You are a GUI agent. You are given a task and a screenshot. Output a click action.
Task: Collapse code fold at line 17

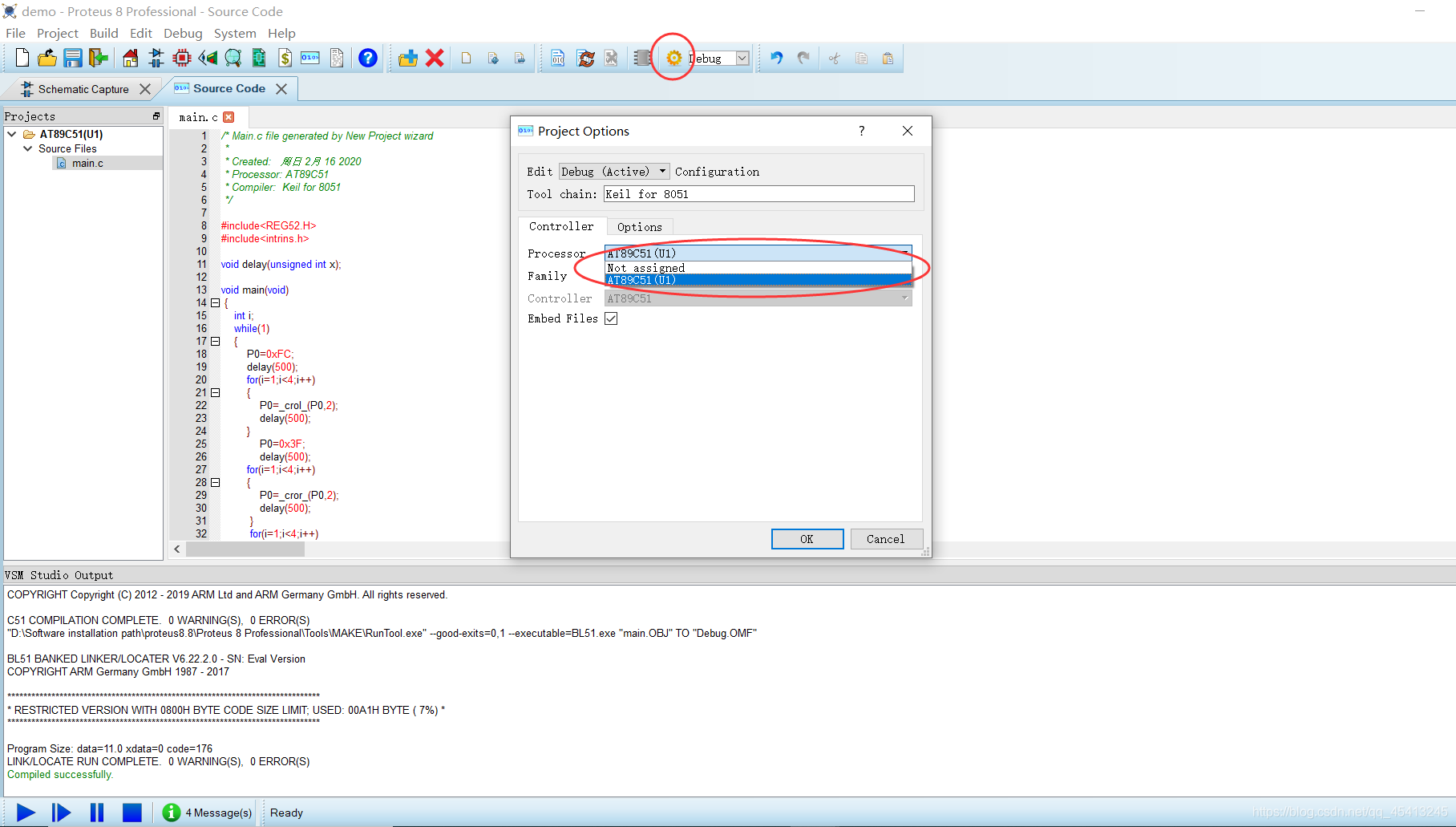(x=215, y=342)
